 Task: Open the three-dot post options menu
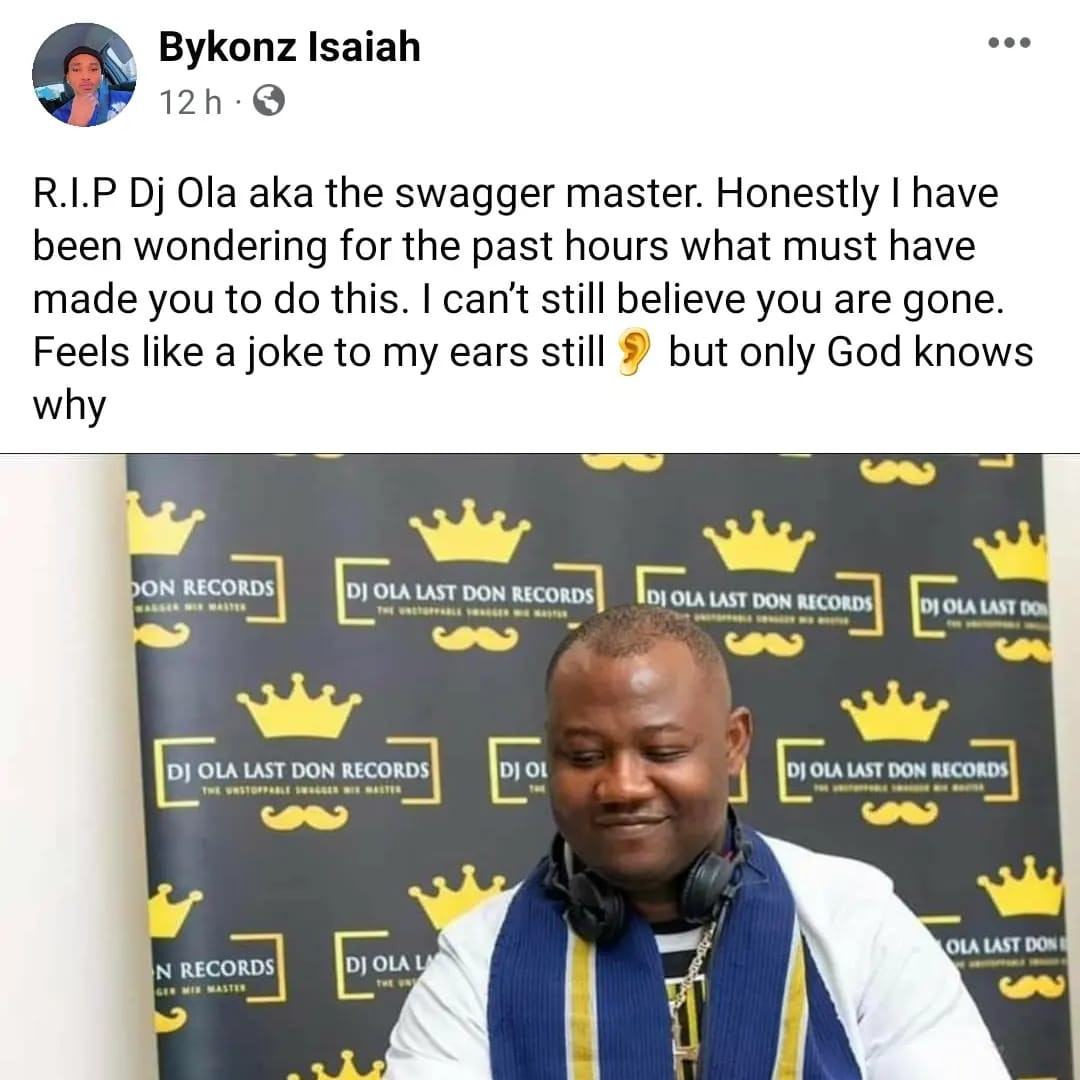[1009, 43]
